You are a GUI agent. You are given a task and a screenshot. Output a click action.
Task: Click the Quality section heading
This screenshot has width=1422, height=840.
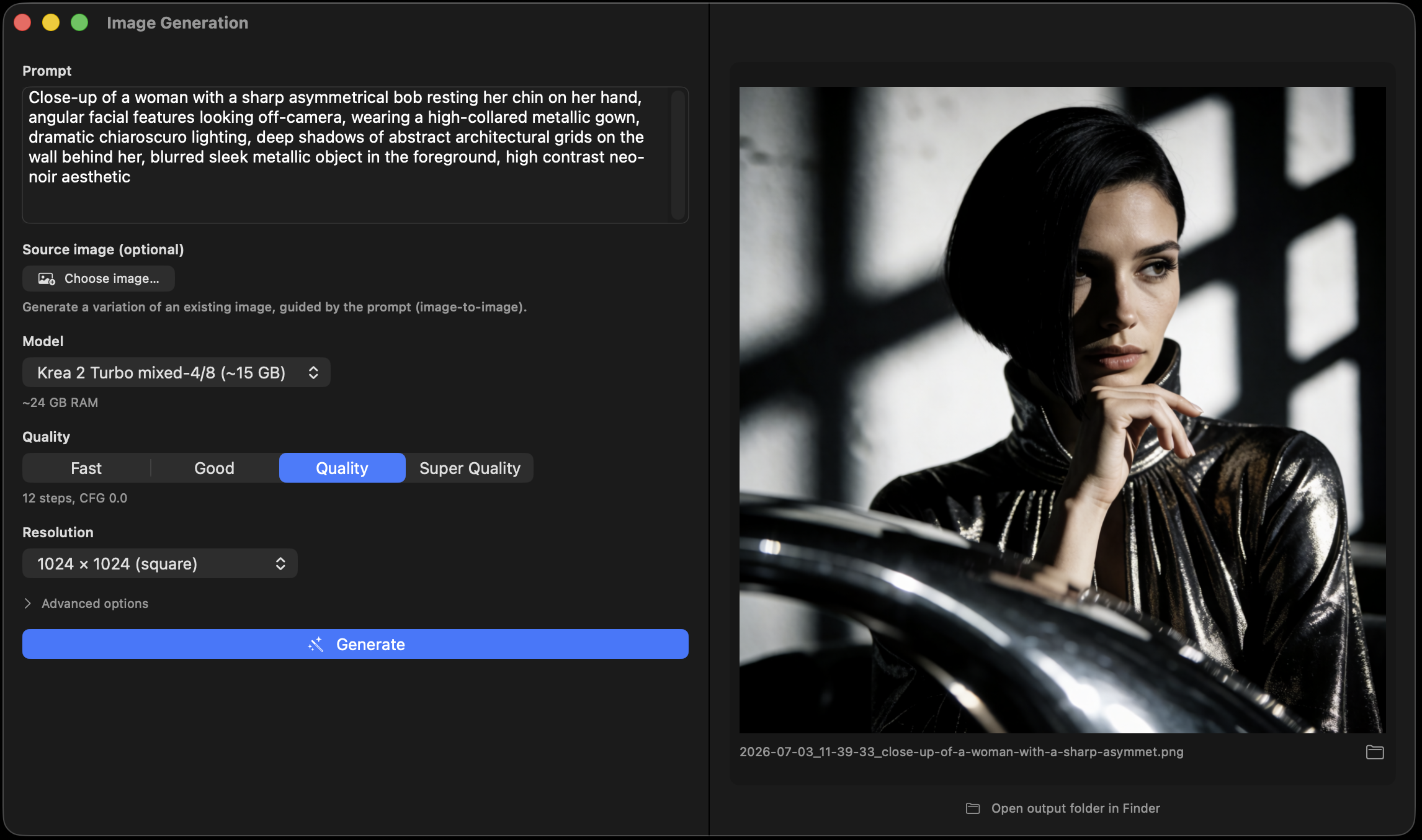pyautogui.click(x=46, y=437)
